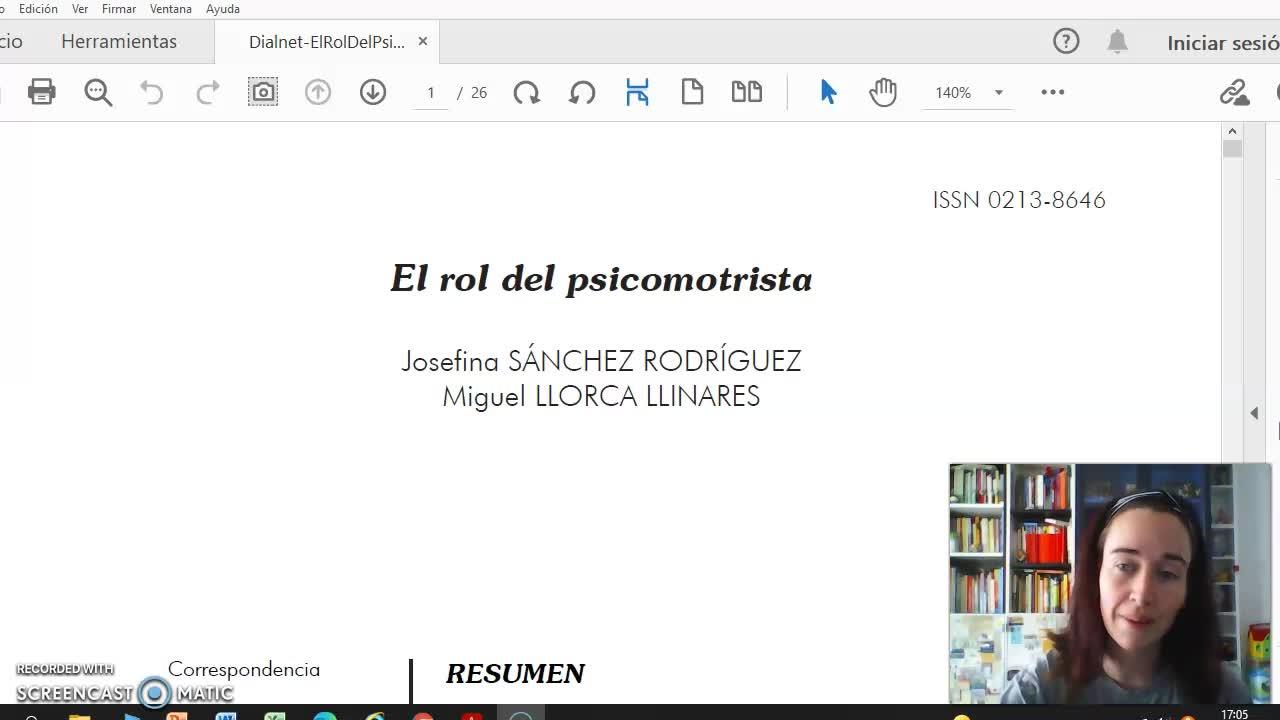Click the fit-to-width scrolling icon
The height and width of the screenshot is (720, 1280).
(637, 92)
